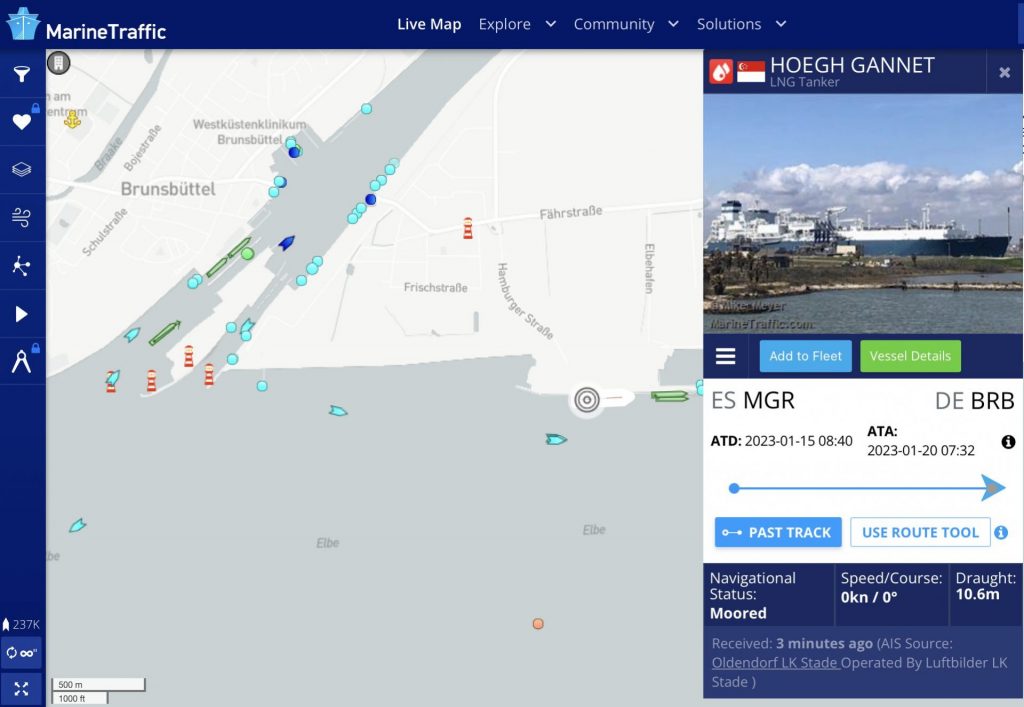Select the dark blue moving vessel arrow
Viewport: 1024px width, 707px height.
287,243
